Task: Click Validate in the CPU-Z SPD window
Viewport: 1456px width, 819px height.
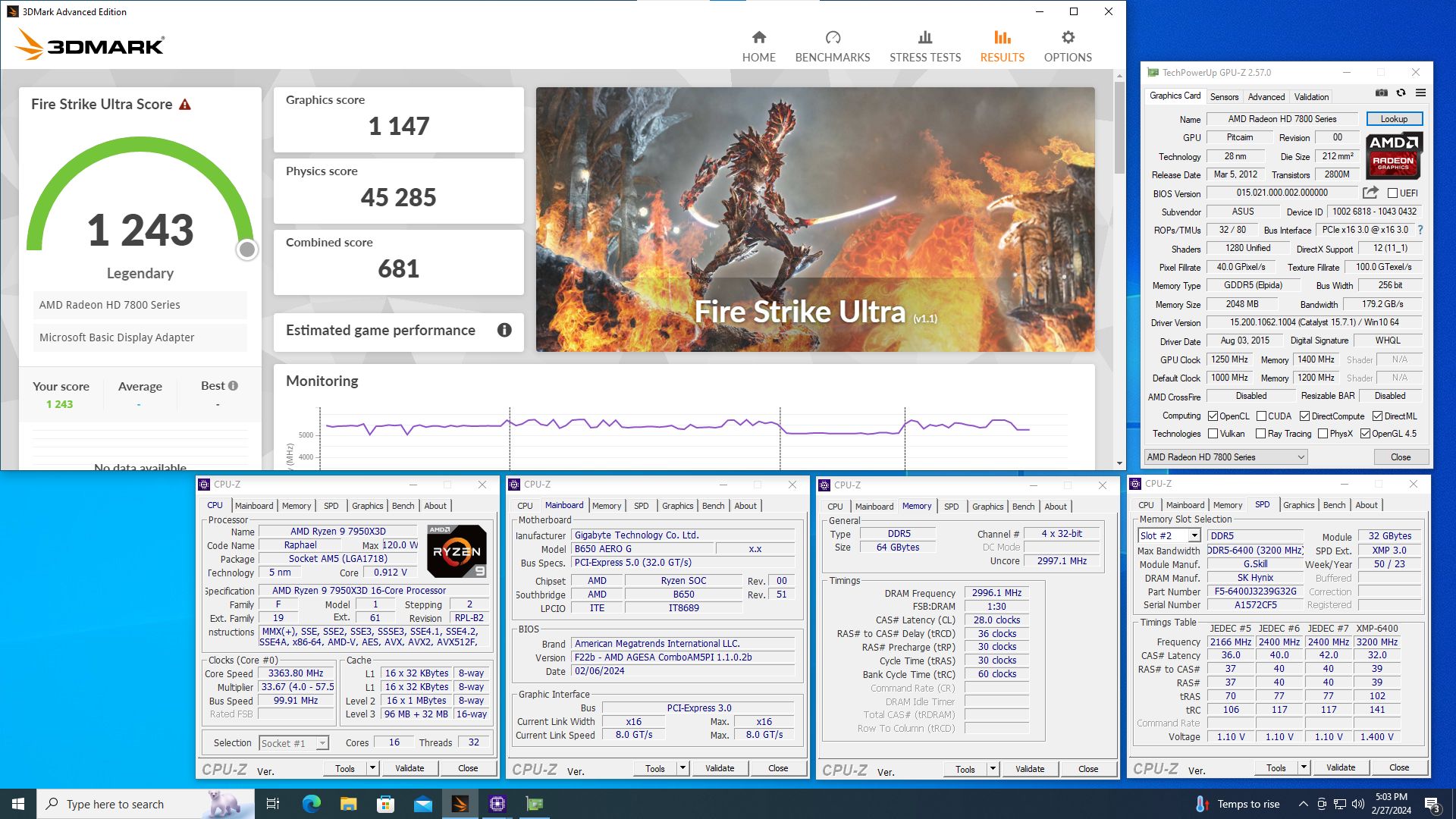Action: [1341, 767]
